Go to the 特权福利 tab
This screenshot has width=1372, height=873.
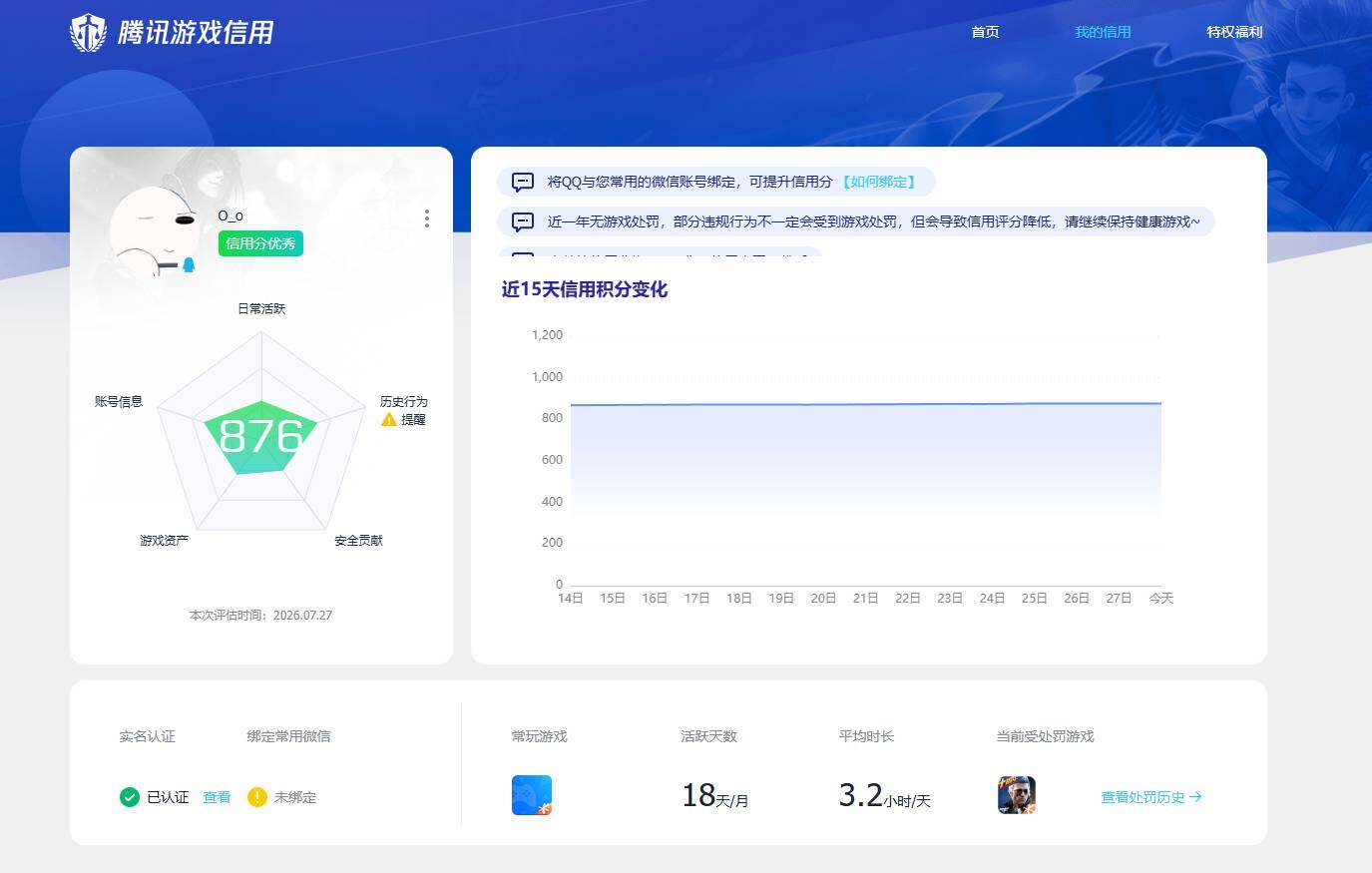1234,32
